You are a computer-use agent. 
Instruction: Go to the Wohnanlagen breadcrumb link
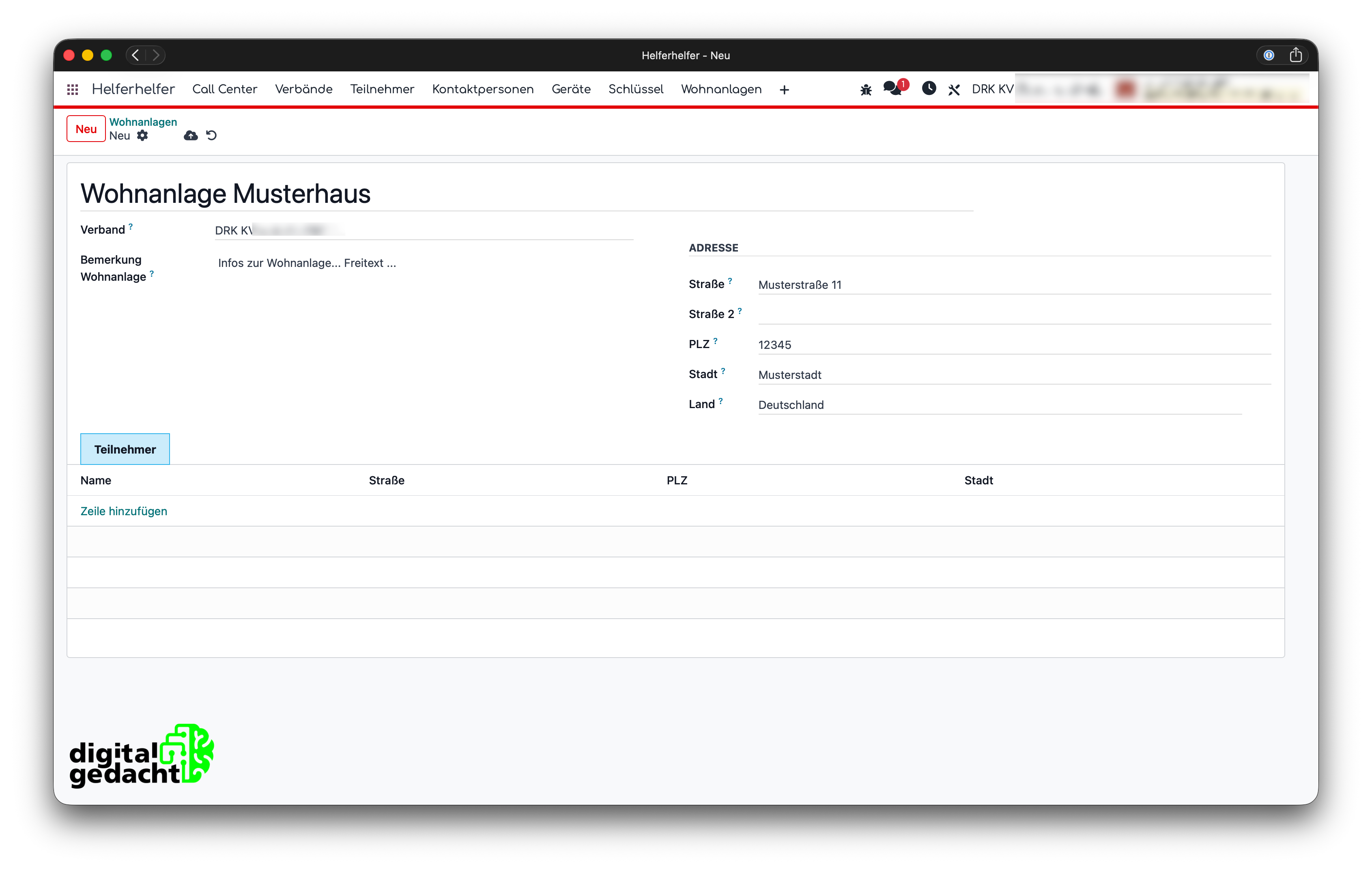click(143, 122)
